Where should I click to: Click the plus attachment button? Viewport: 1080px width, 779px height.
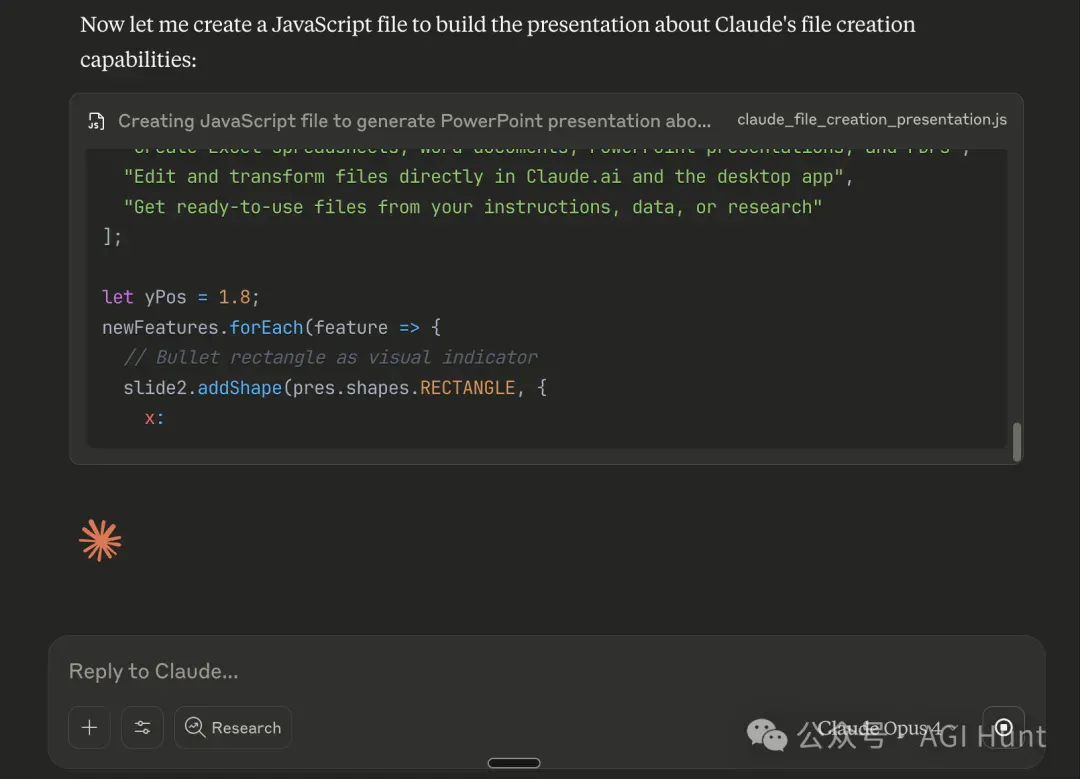[x=90, y=727]
